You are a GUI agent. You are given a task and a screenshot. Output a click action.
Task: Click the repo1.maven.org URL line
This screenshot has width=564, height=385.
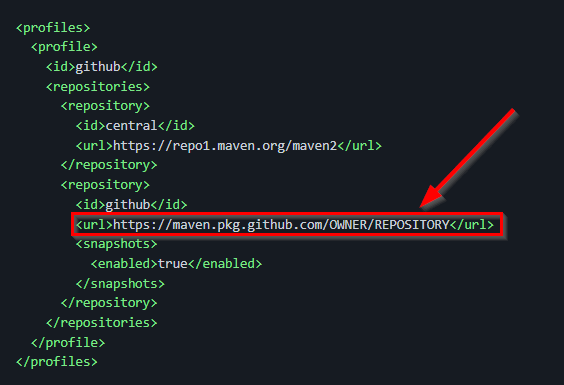coord(229,146)
